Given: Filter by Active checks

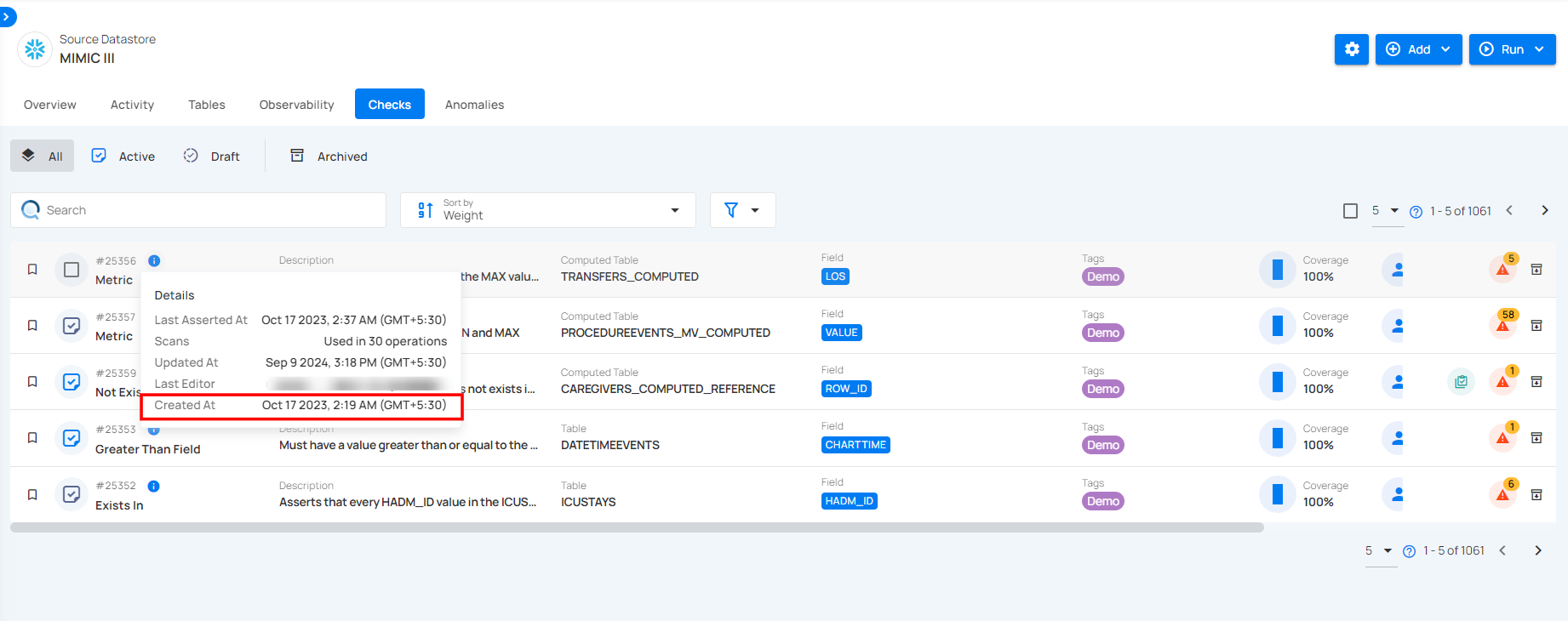Looking at the screenshot, I should point(123,156).
